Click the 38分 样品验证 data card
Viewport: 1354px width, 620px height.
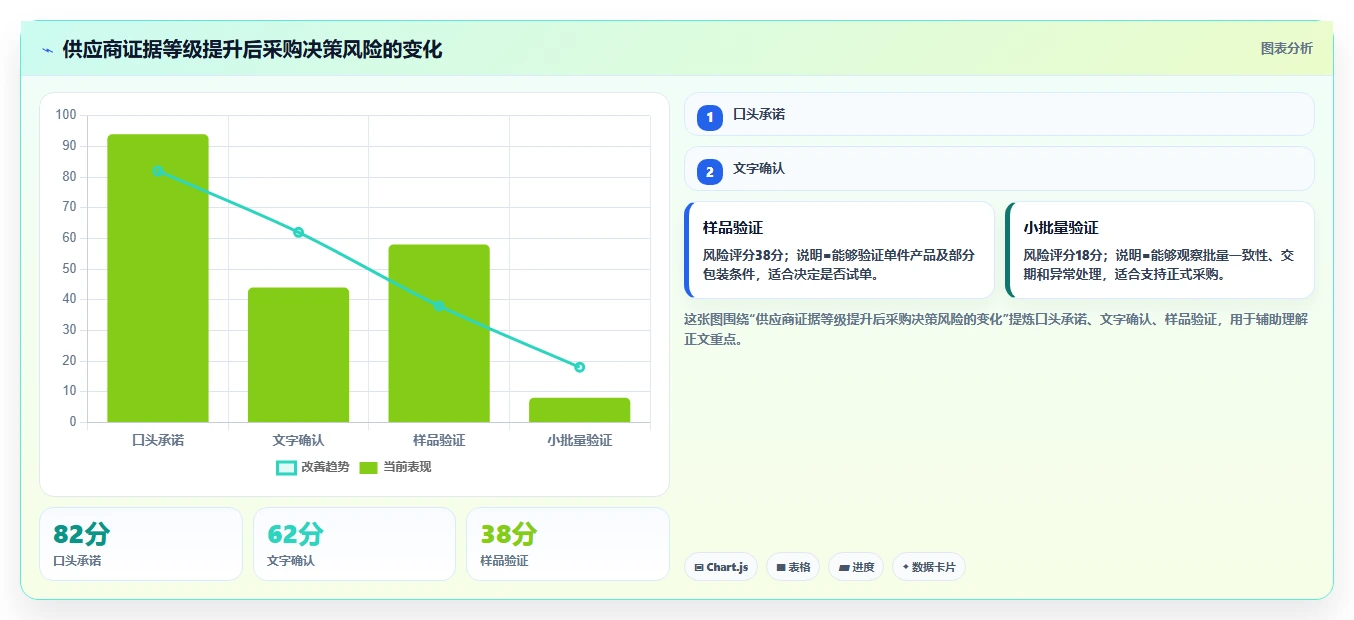pos(567,544)
